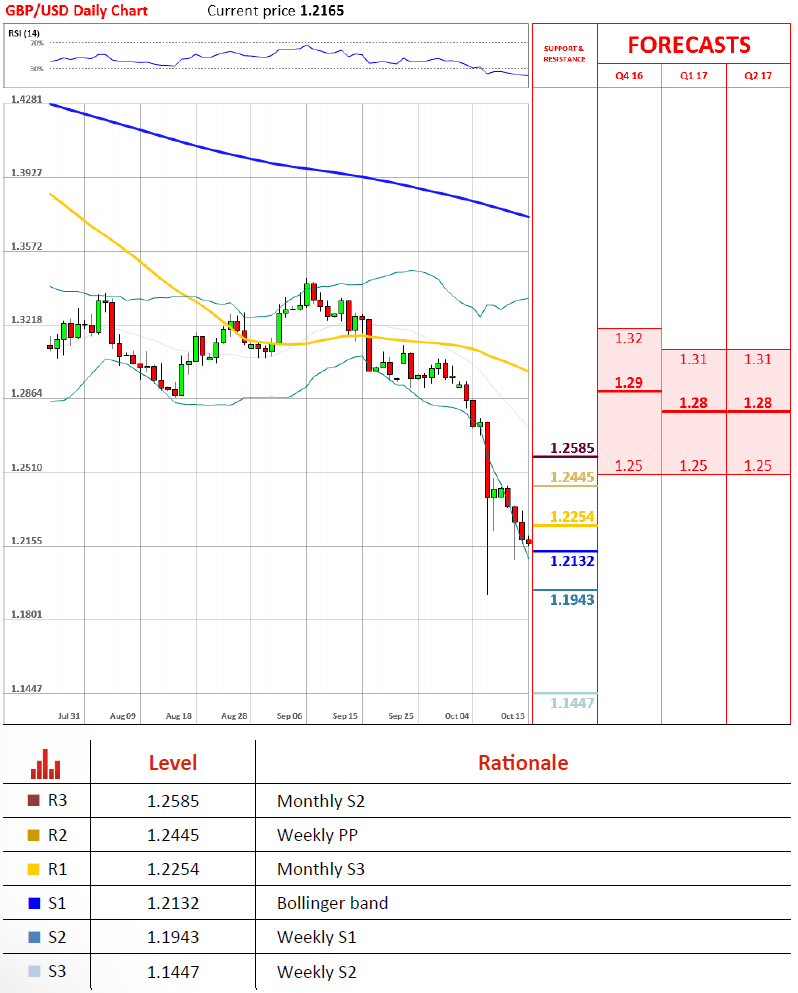Click the Weekly PP rationale
The height and width of the screenshot is (993, 798).
pos(317,835)
